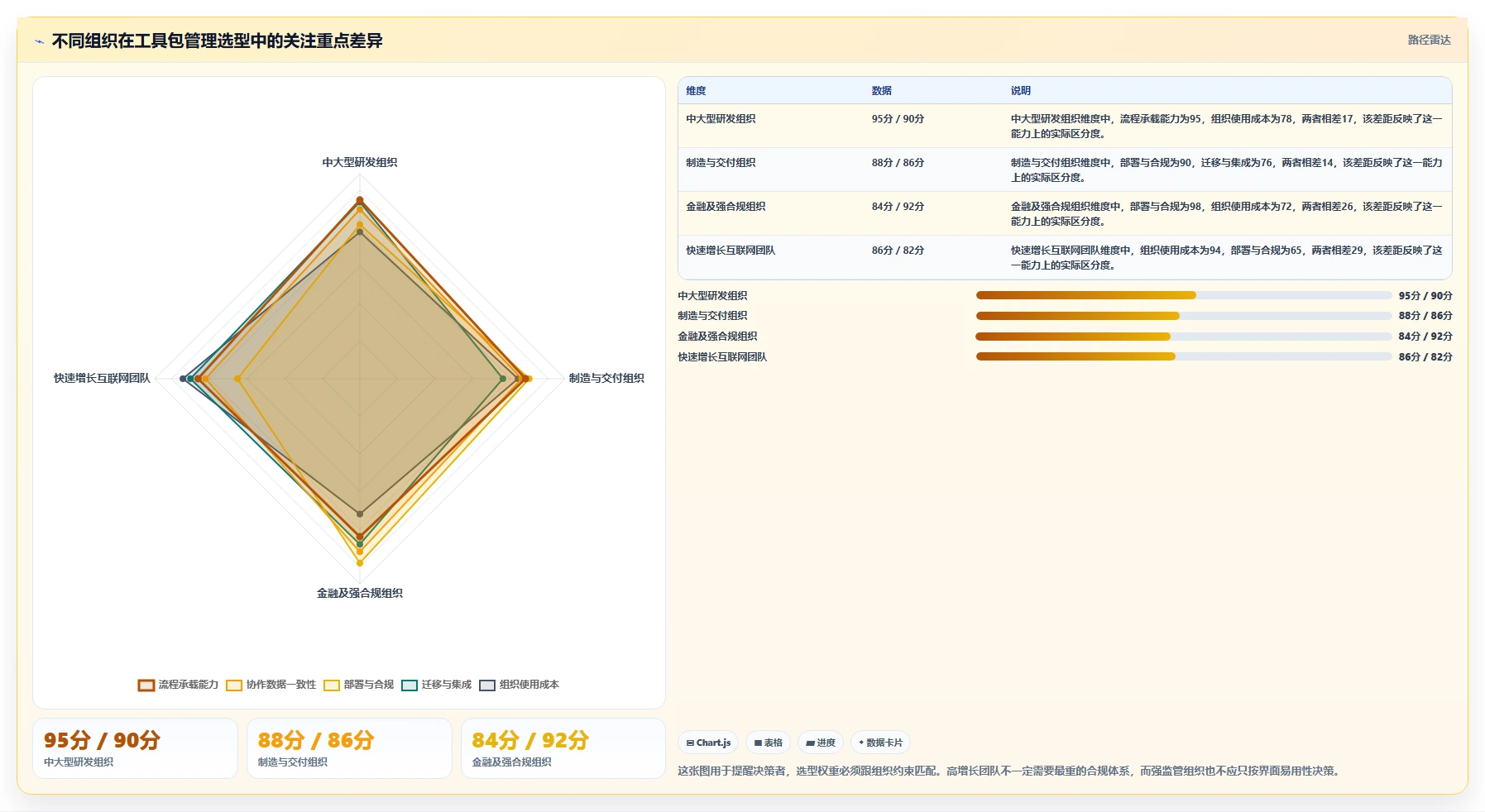
Task: Select the 快速增长互联网团队 table row name
Action: coord(731,251)
